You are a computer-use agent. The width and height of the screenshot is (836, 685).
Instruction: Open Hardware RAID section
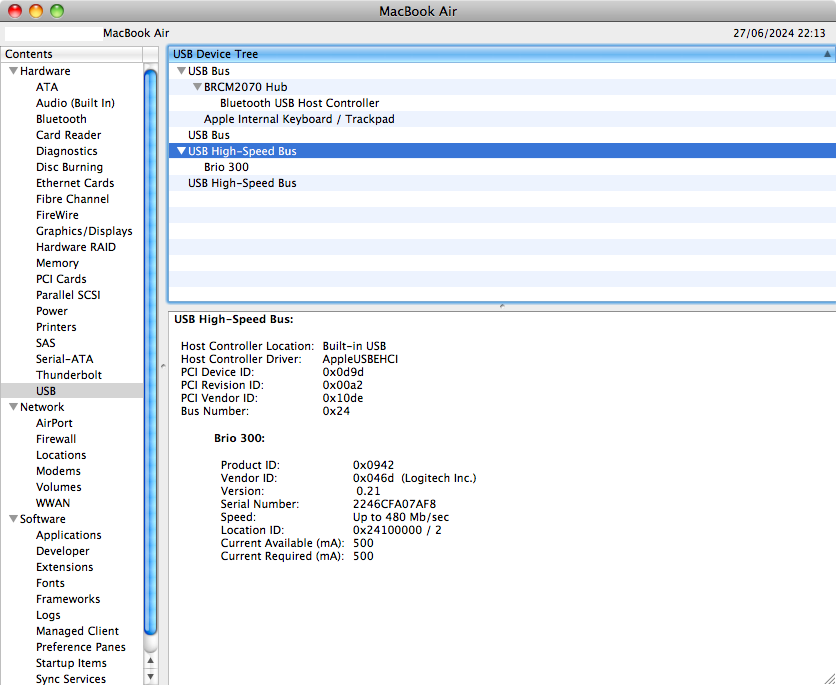(76, 247)
